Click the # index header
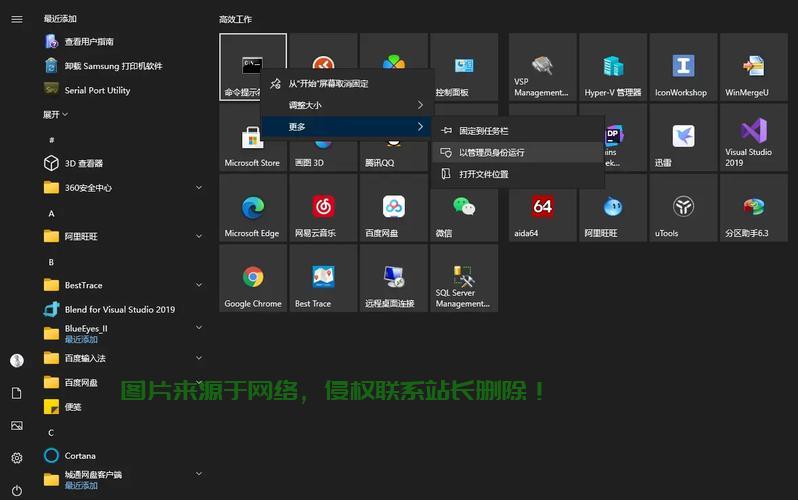798x500 pixels. click(x=51, y=140)
